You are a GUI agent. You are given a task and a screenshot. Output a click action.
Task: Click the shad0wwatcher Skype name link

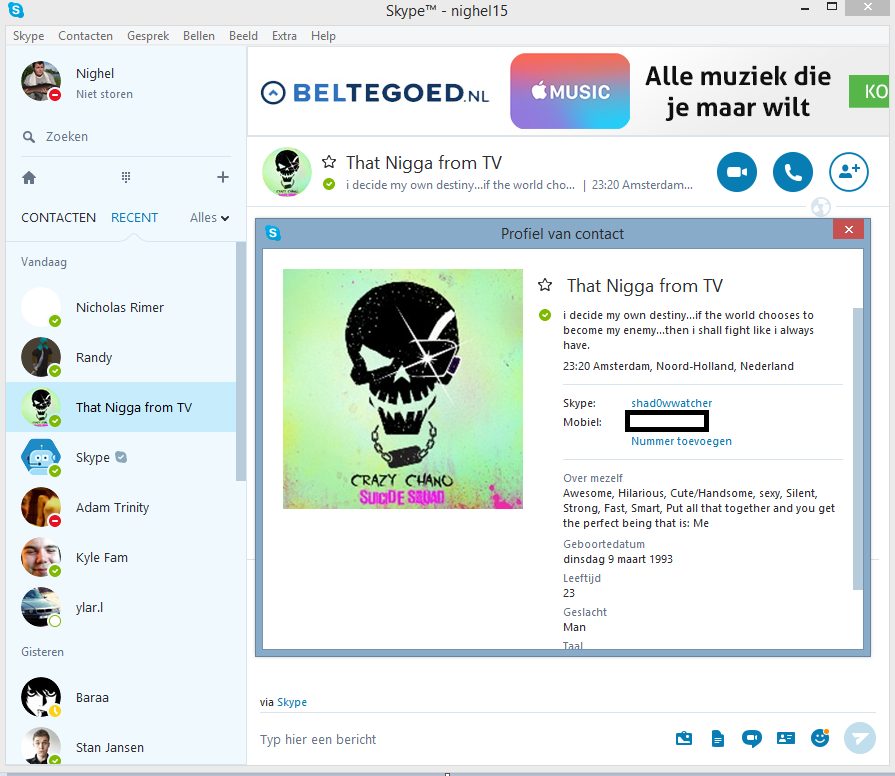(x=671, y=403)
